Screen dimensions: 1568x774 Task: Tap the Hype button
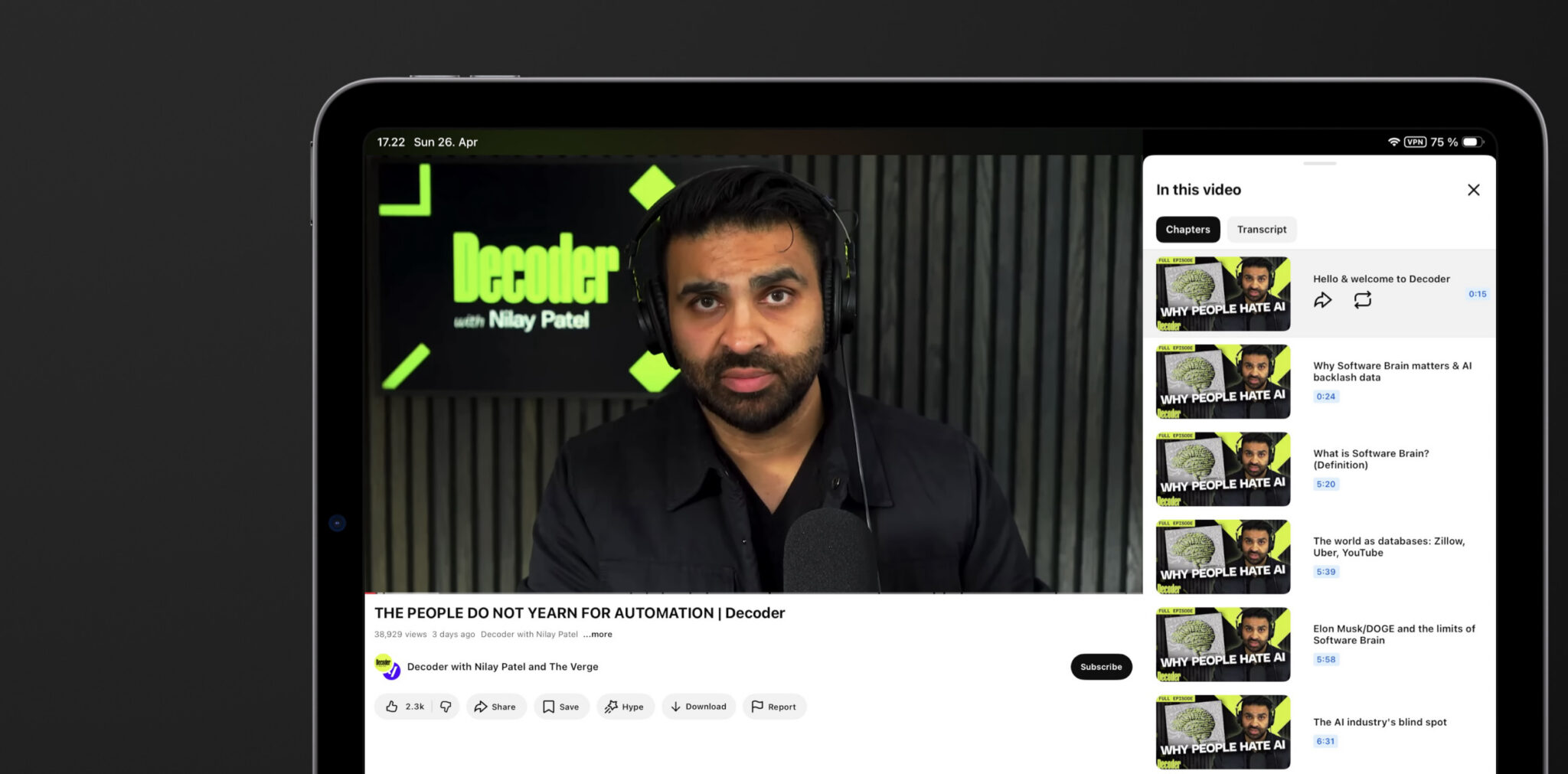(625, 707)
